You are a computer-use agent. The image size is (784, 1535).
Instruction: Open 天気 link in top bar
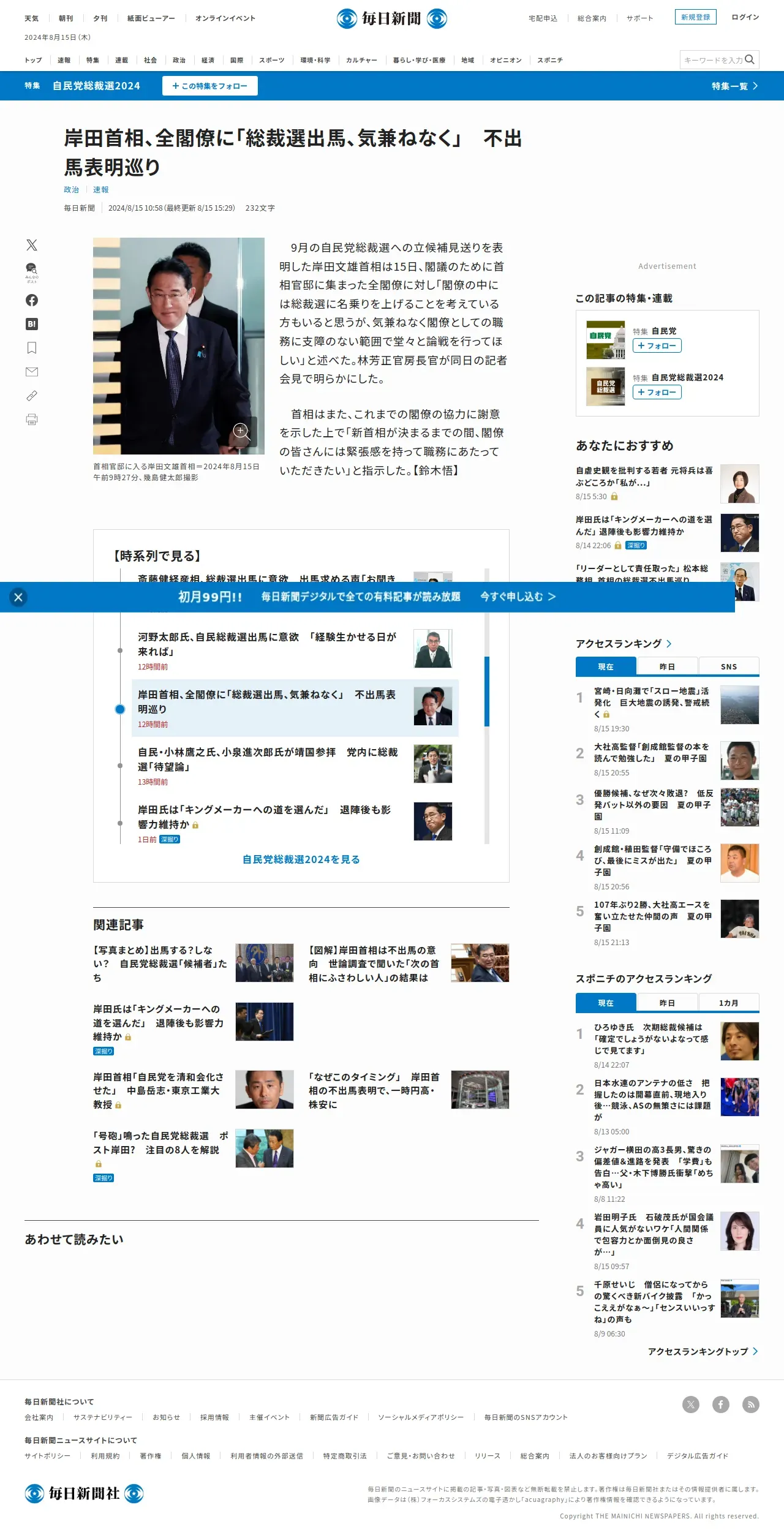(x=31, y=18)
